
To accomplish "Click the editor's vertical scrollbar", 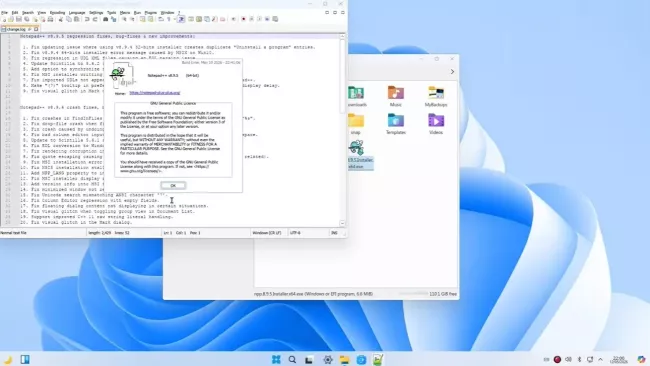I will click(x=342, y=129).
